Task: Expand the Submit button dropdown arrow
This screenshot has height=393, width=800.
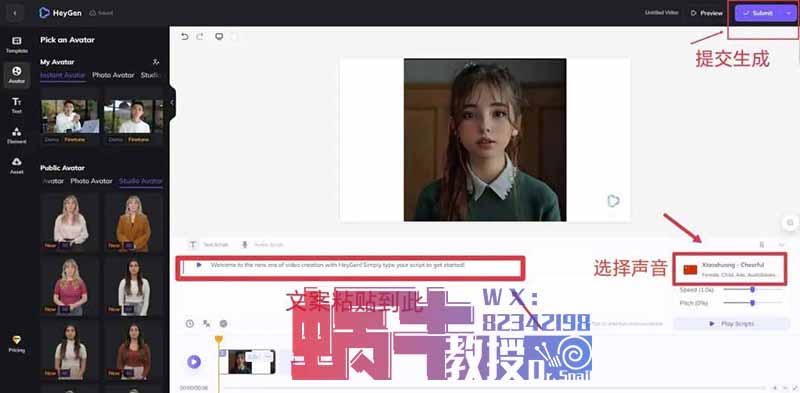Action: 788,13
